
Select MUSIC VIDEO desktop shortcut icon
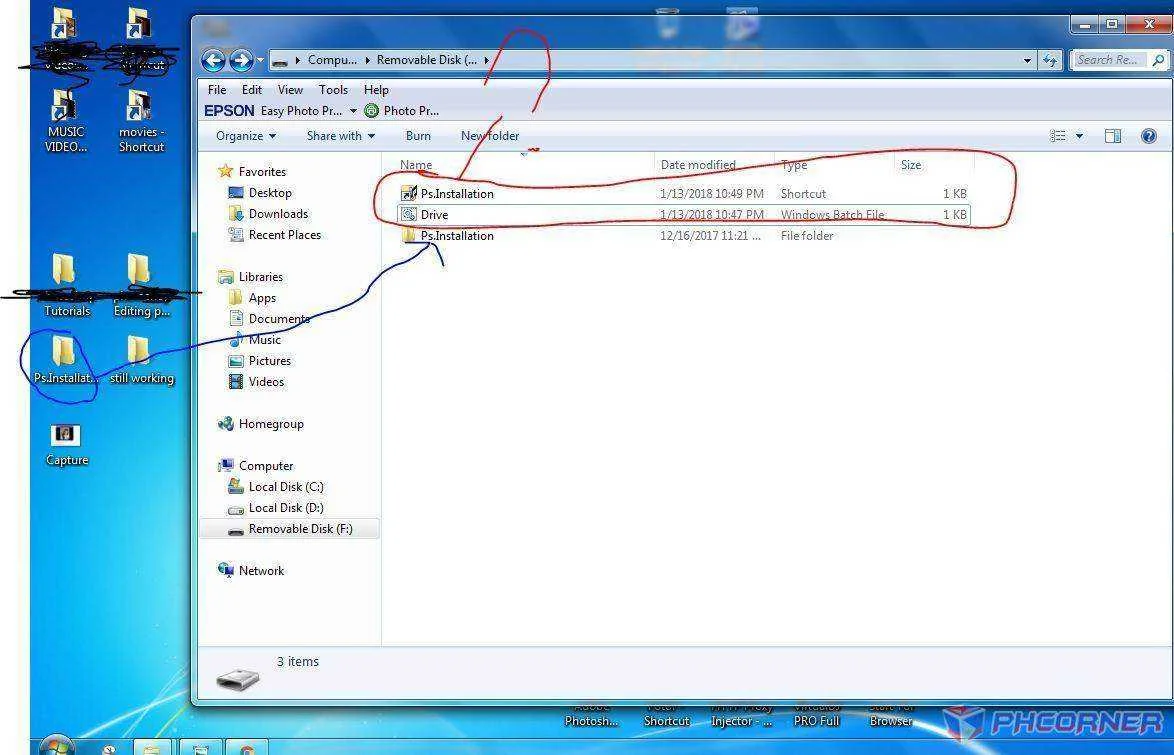(66, 121)
